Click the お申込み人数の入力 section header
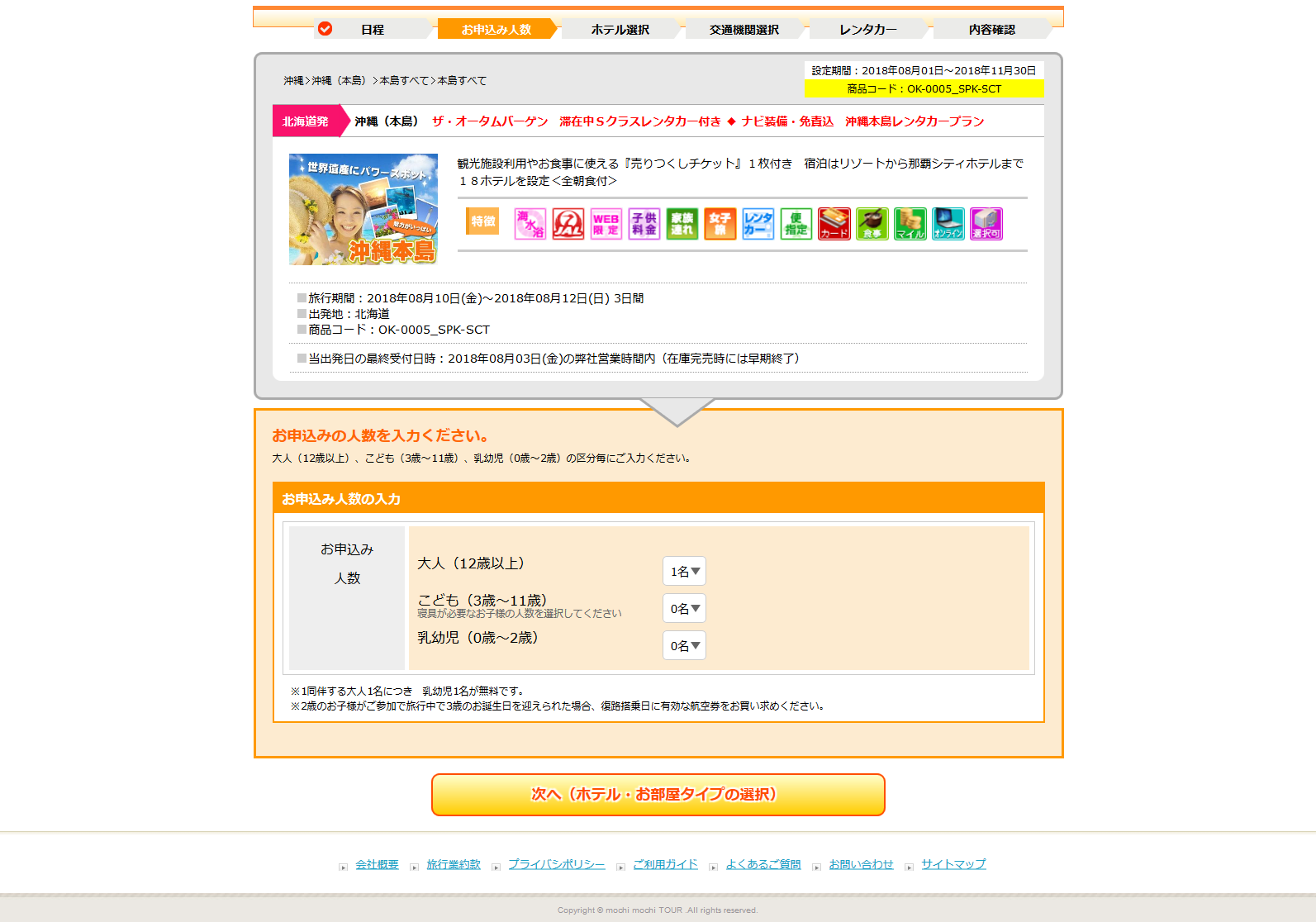The width and height of the screenshot is (1316, 922). [658, 498]
